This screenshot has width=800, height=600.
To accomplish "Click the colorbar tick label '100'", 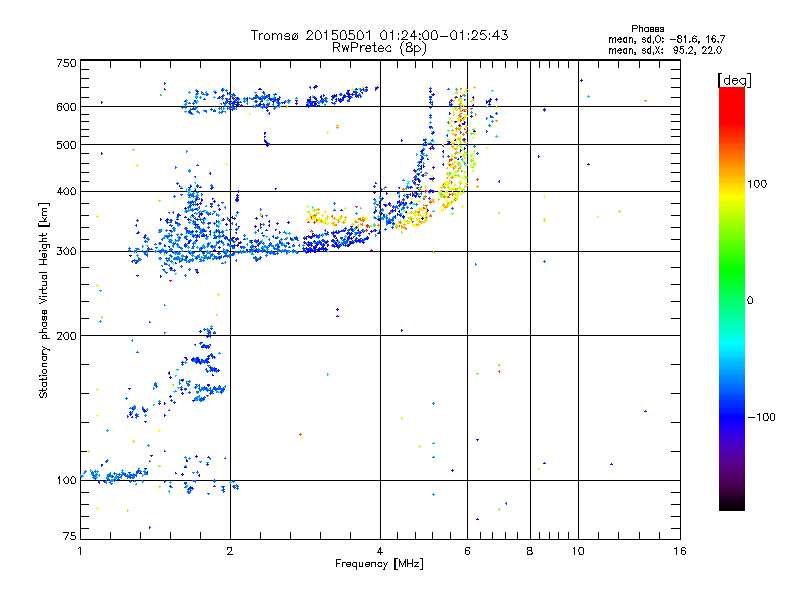I will coord(757,184).
